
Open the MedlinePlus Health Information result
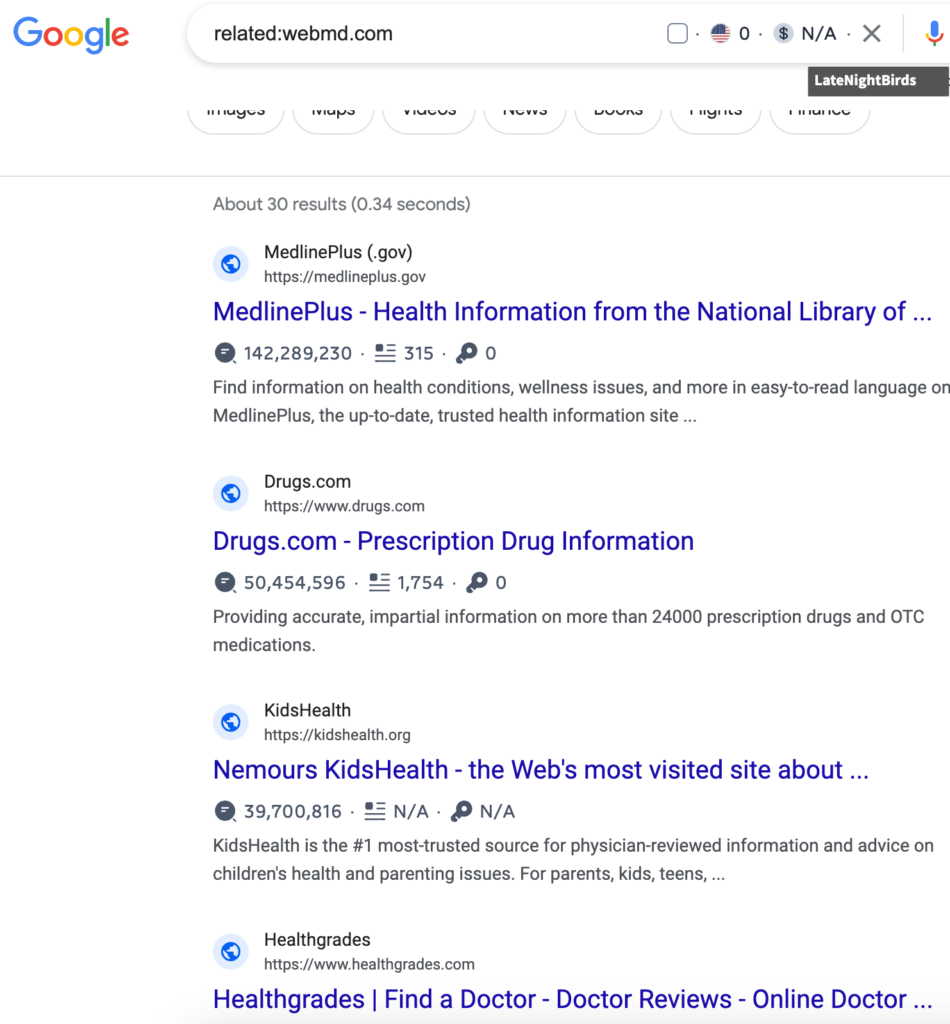coord(572,312)
